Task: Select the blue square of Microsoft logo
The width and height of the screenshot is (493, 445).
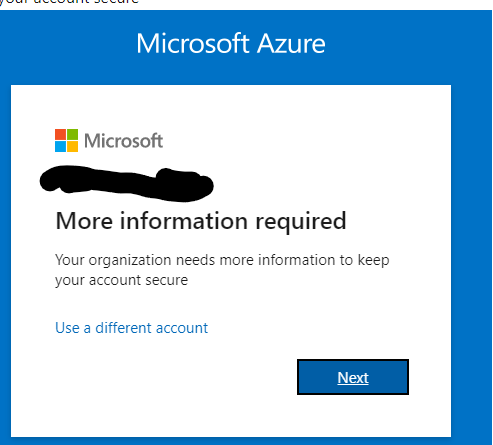Action: pos(60,147)
